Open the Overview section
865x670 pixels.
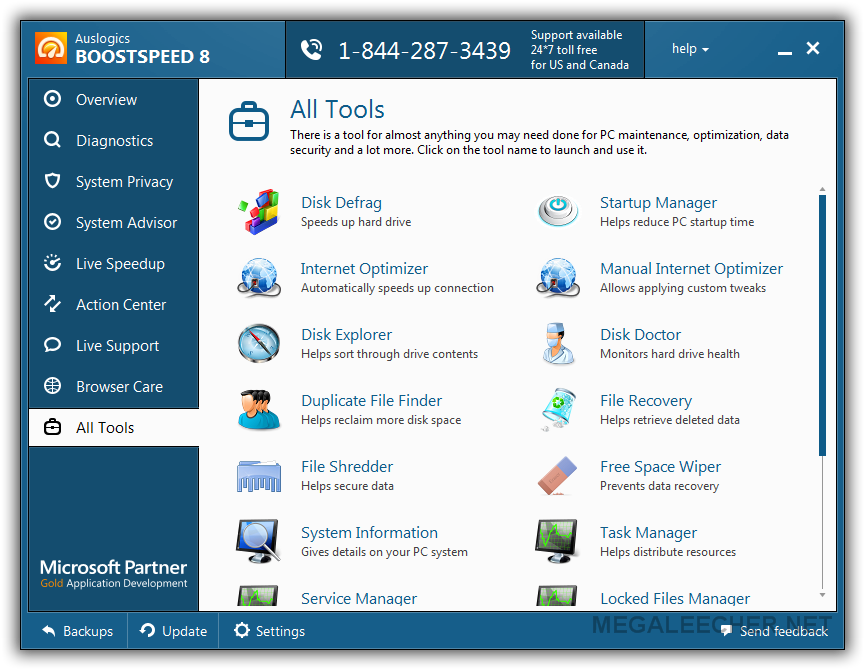[x=114, y=99]
